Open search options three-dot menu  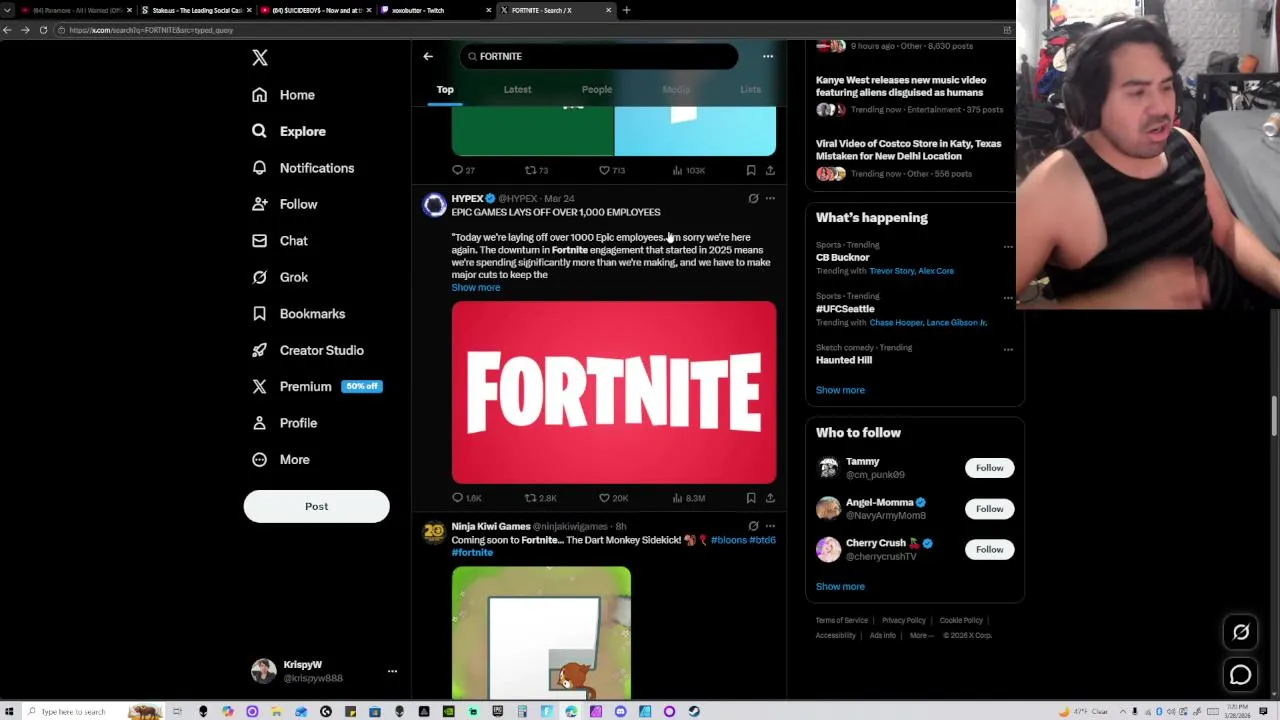click(x=768, y=56)
